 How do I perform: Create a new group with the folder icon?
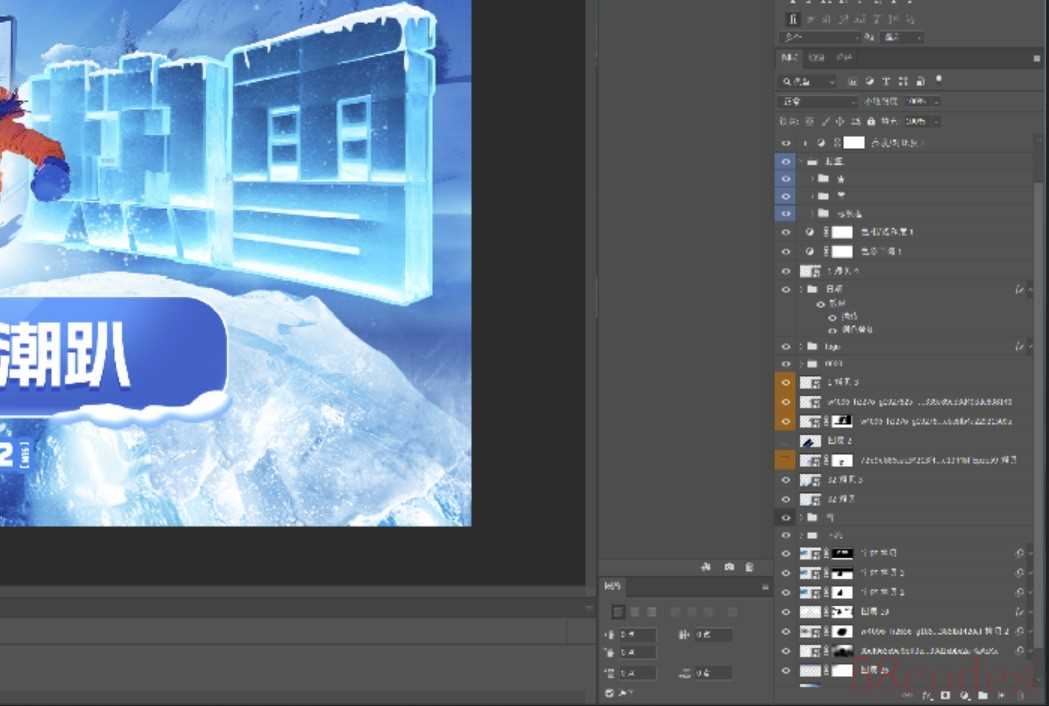[x=983, y=696]
